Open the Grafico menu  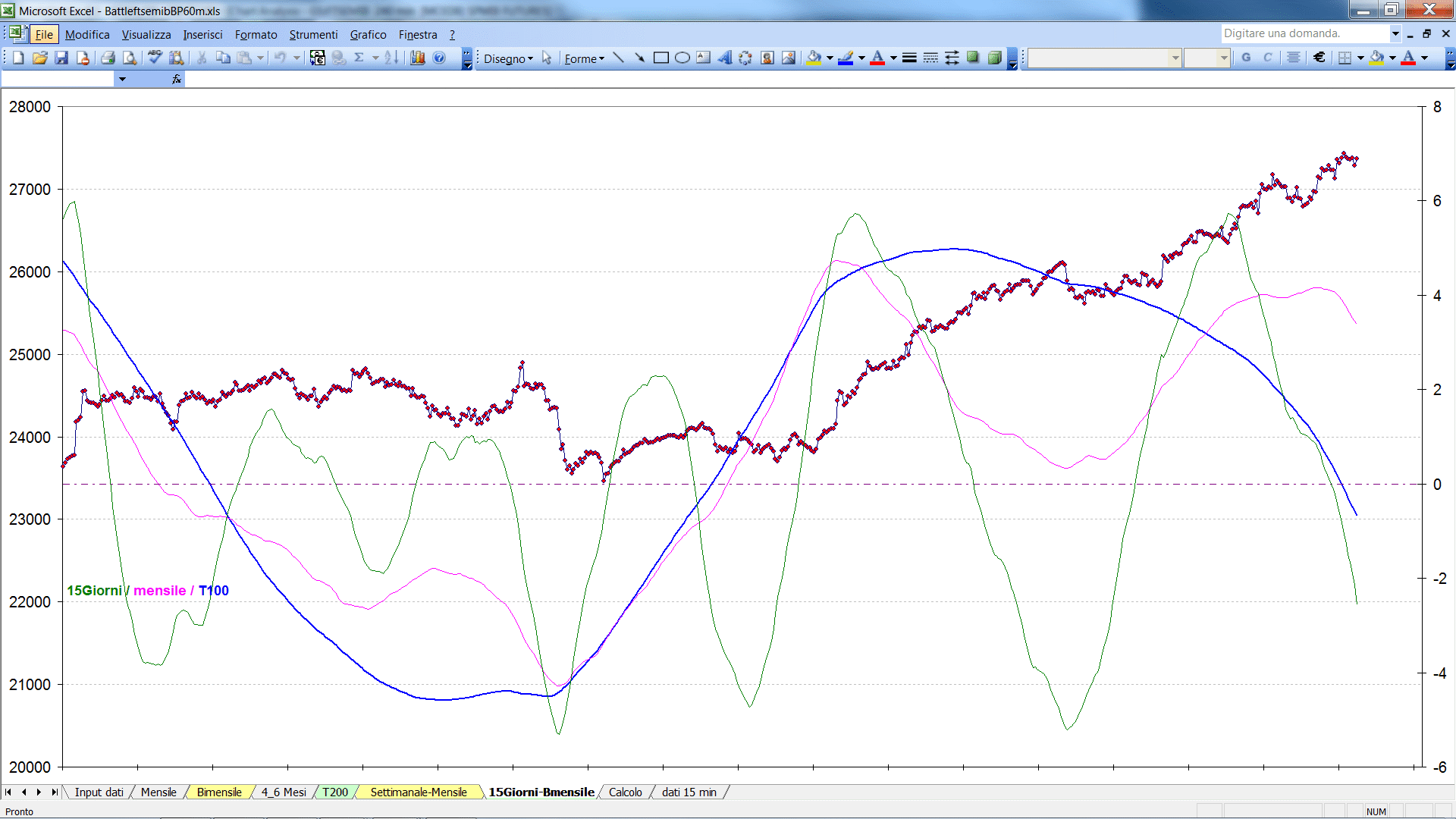tap(368, 35)
